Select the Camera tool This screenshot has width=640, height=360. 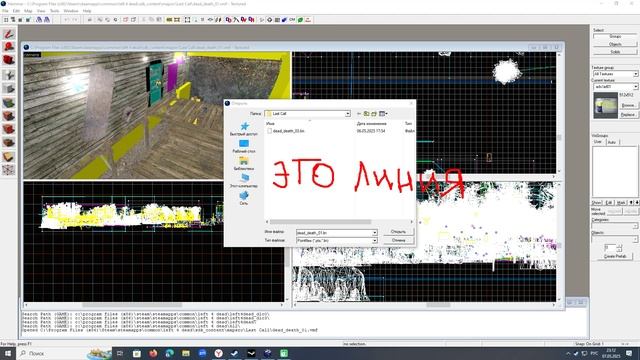click(x=9, y=61)
